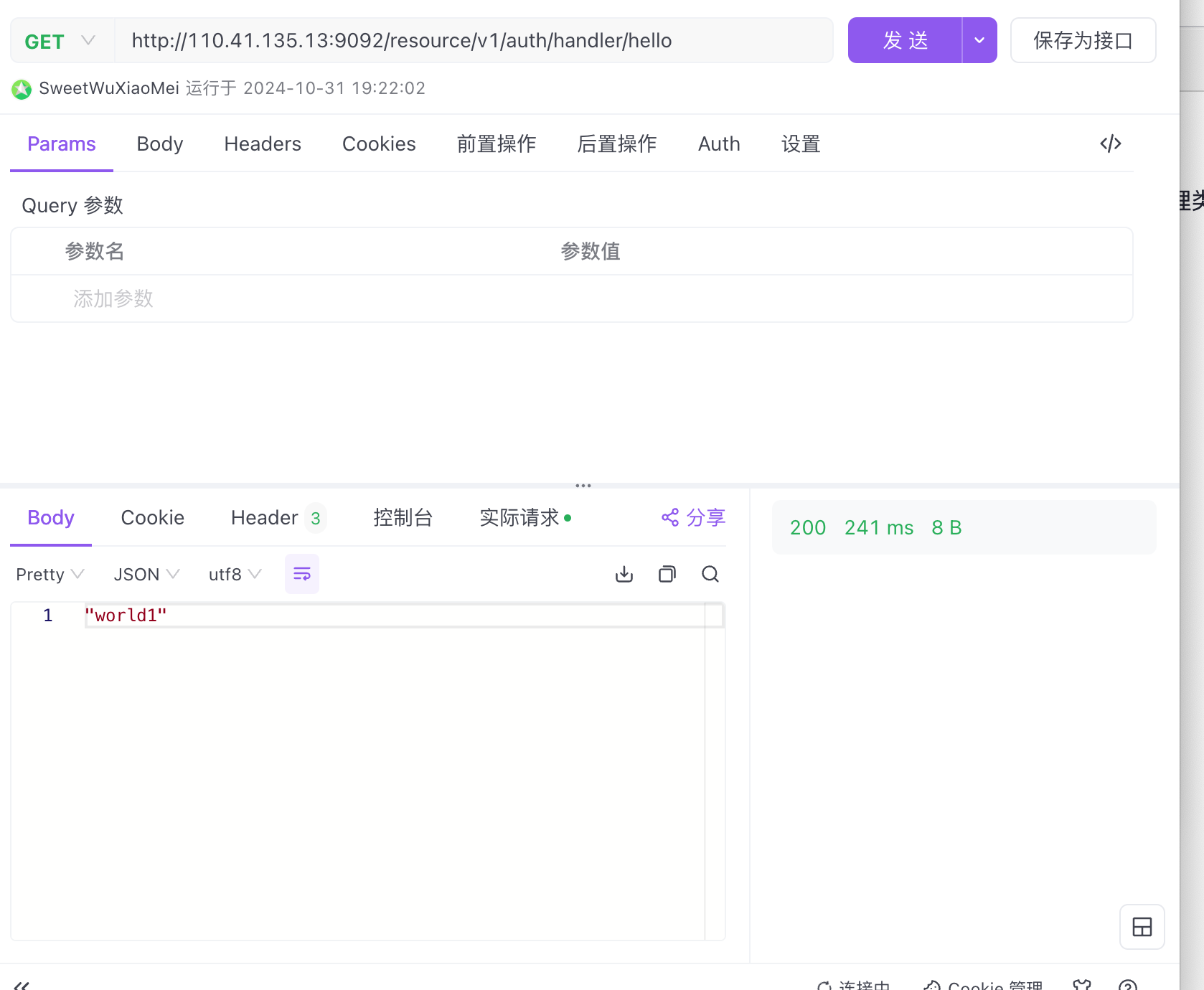Click the 参数名 column header
The width and height of the screenshot is (1204, 990).
pyautogui.click(x=95, y=251)
